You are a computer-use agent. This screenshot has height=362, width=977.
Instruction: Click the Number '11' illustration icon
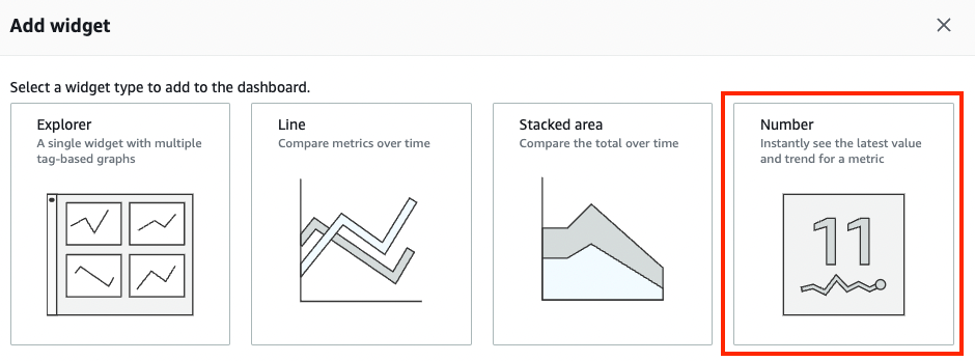click(844, 254)
